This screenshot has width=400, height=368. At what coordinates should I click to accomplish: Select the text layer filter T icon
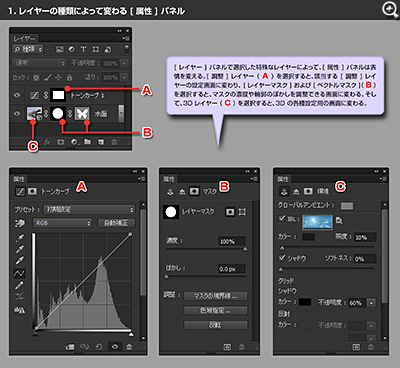(x=83, y=49)
